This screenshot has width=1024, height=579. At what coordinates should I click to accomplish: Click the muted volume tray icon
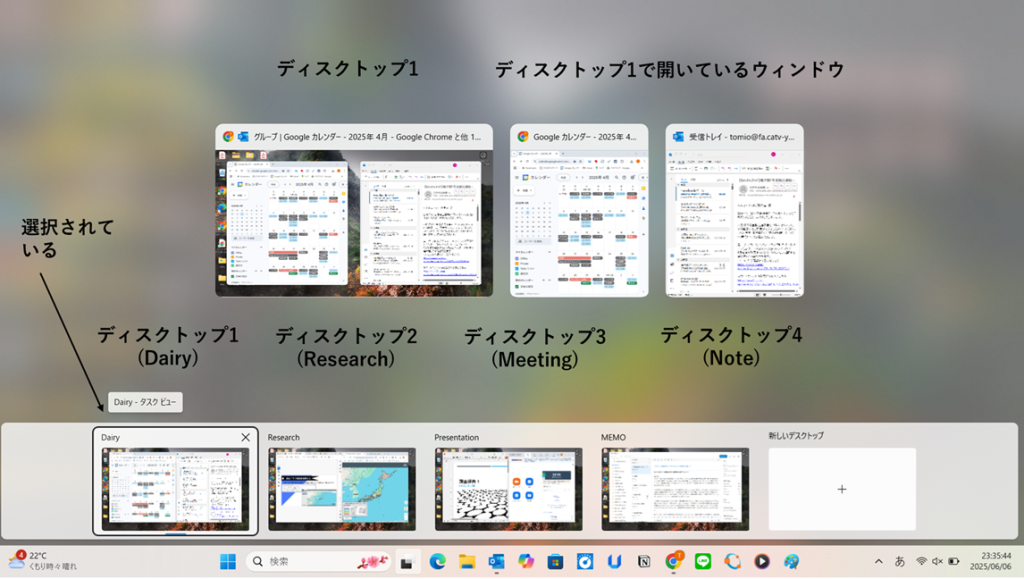tap(937, 561)
